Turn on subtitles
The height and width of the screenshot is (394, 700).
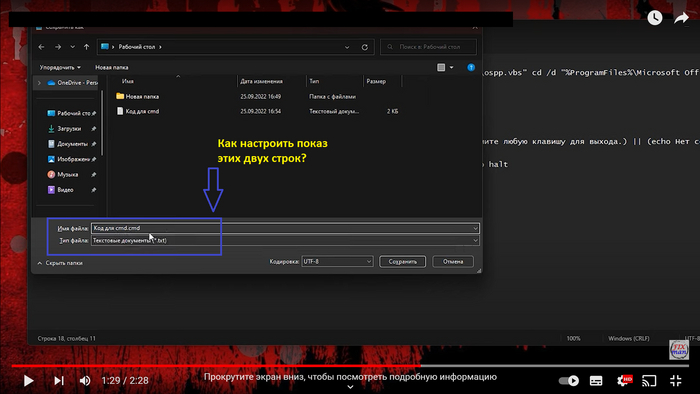[x=596, y=381]
